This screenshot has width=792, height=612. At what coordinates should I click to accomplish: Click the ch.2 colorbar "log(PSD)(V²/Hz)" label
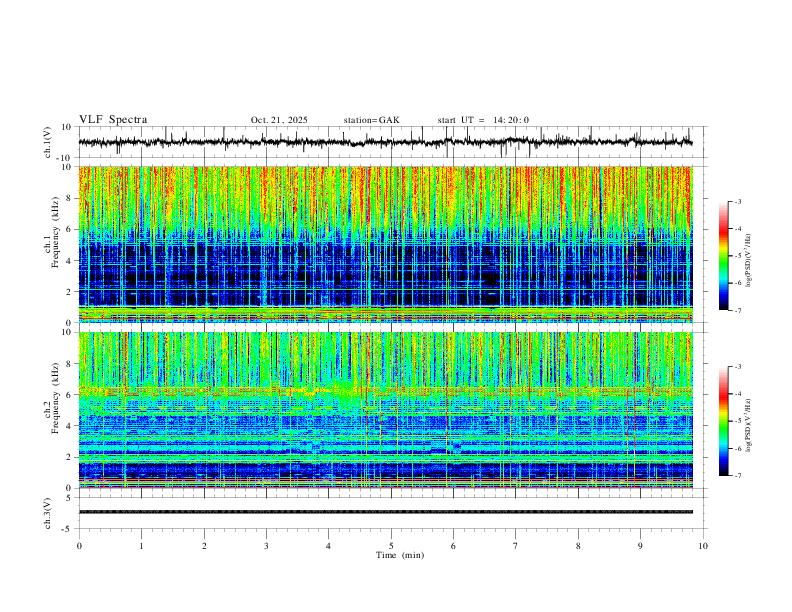[749, 425]
